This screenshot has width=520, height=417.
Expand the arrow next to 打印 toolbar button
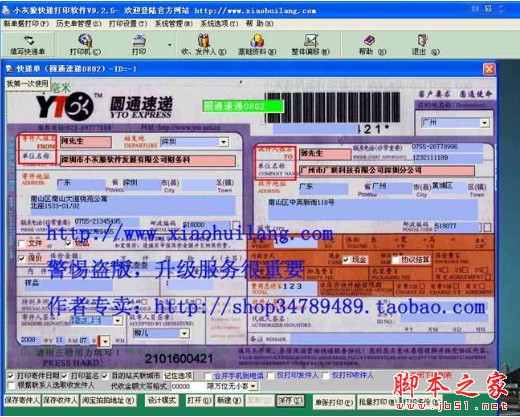pos(169,45)
